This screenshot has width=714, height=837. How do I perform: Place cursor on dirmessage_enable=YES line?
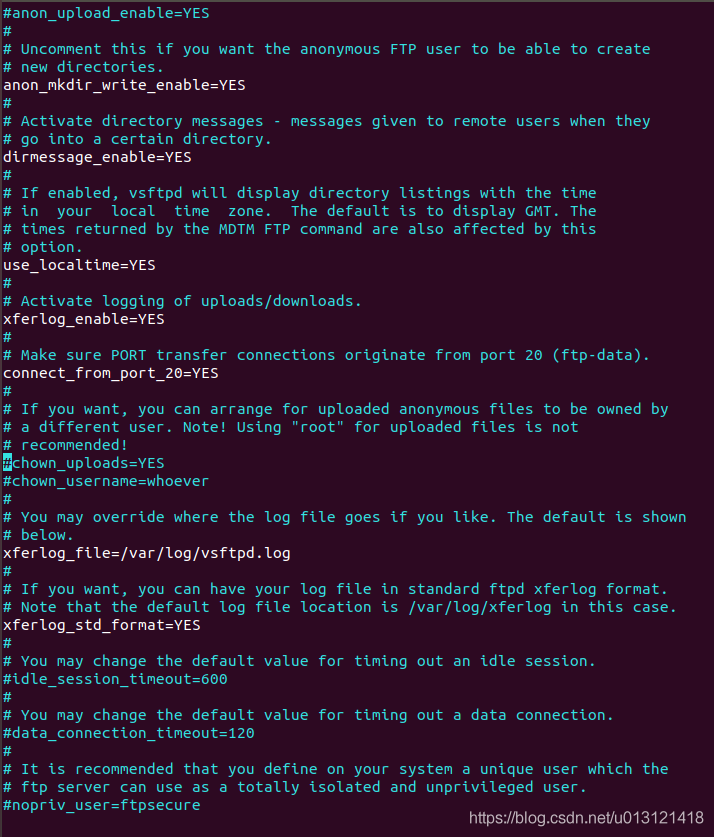click(x=97, y=157)
